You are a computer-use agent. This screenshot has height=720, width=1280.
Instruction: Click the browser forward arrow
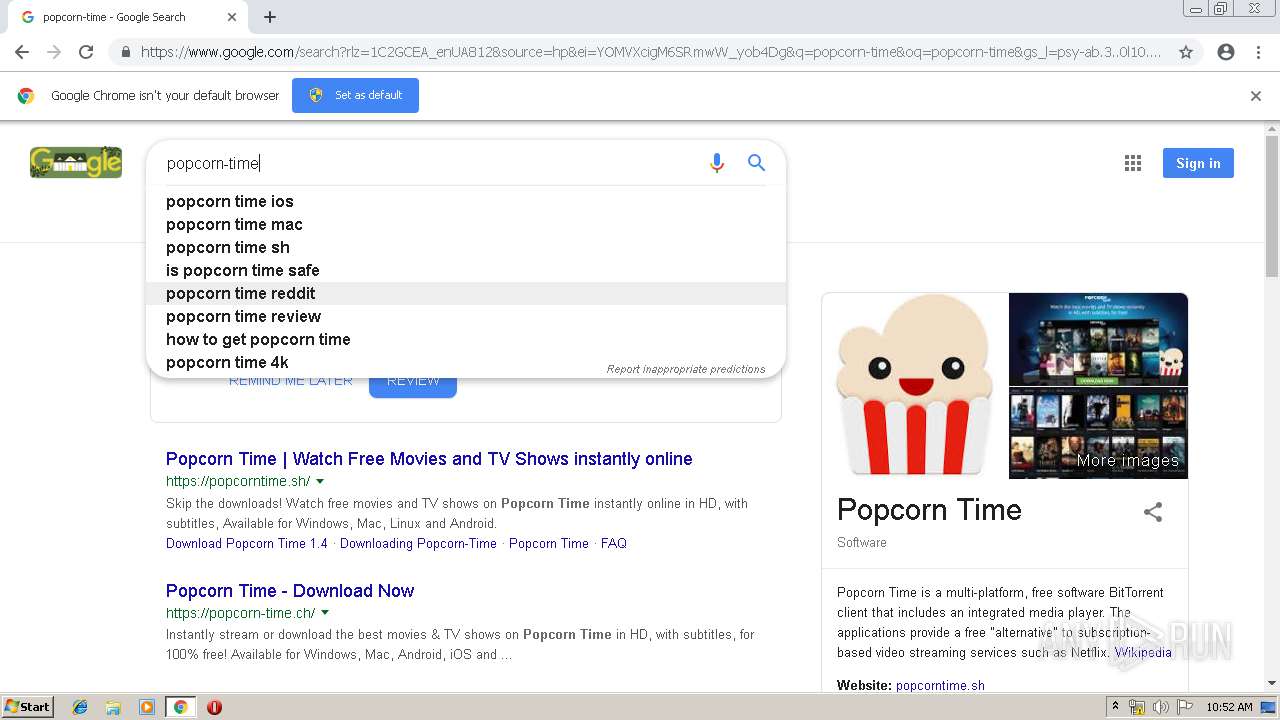coord(54,52)
